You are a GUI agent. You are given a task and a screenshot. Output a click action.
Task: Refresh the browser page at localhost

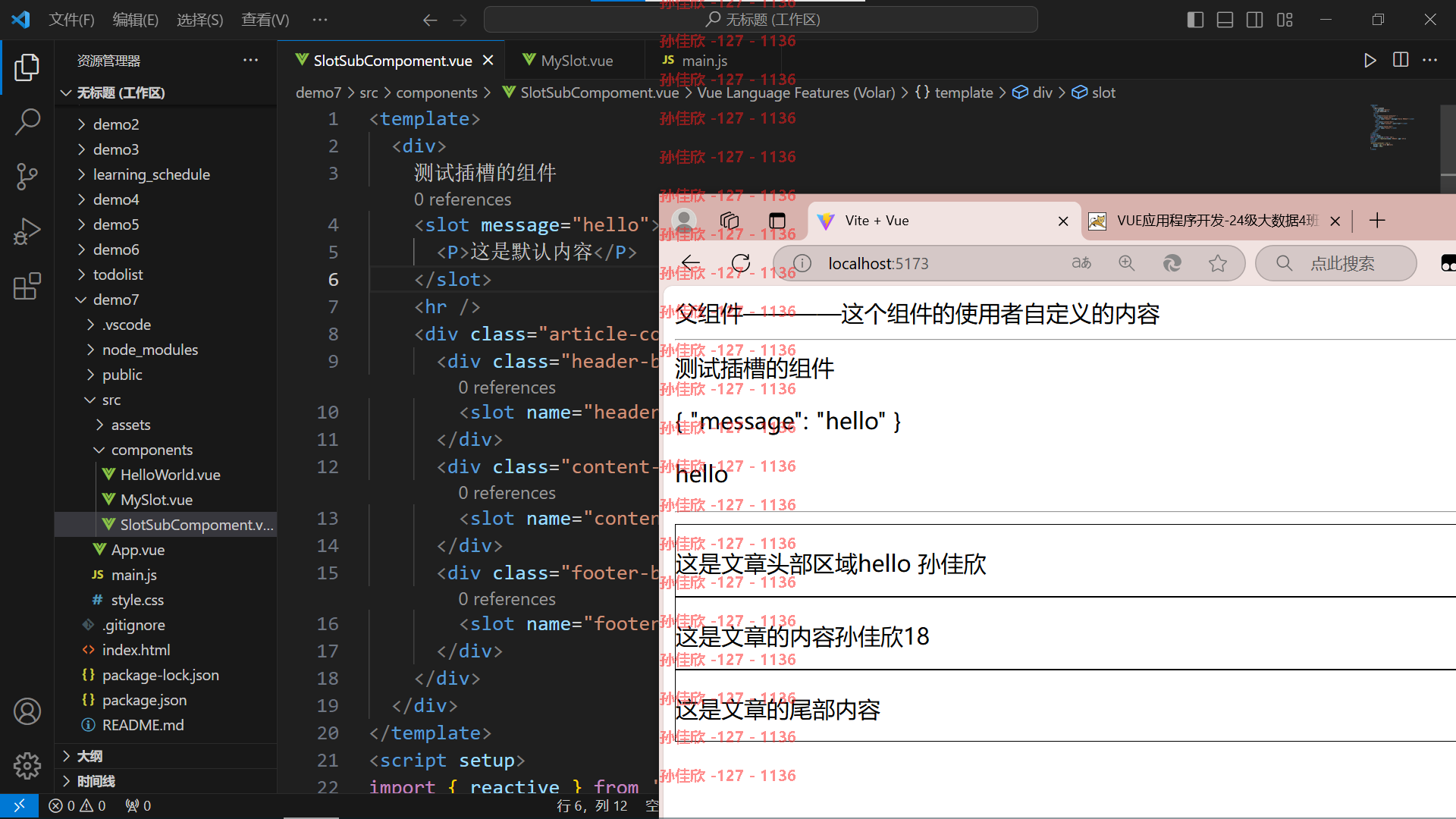[741, 263]
